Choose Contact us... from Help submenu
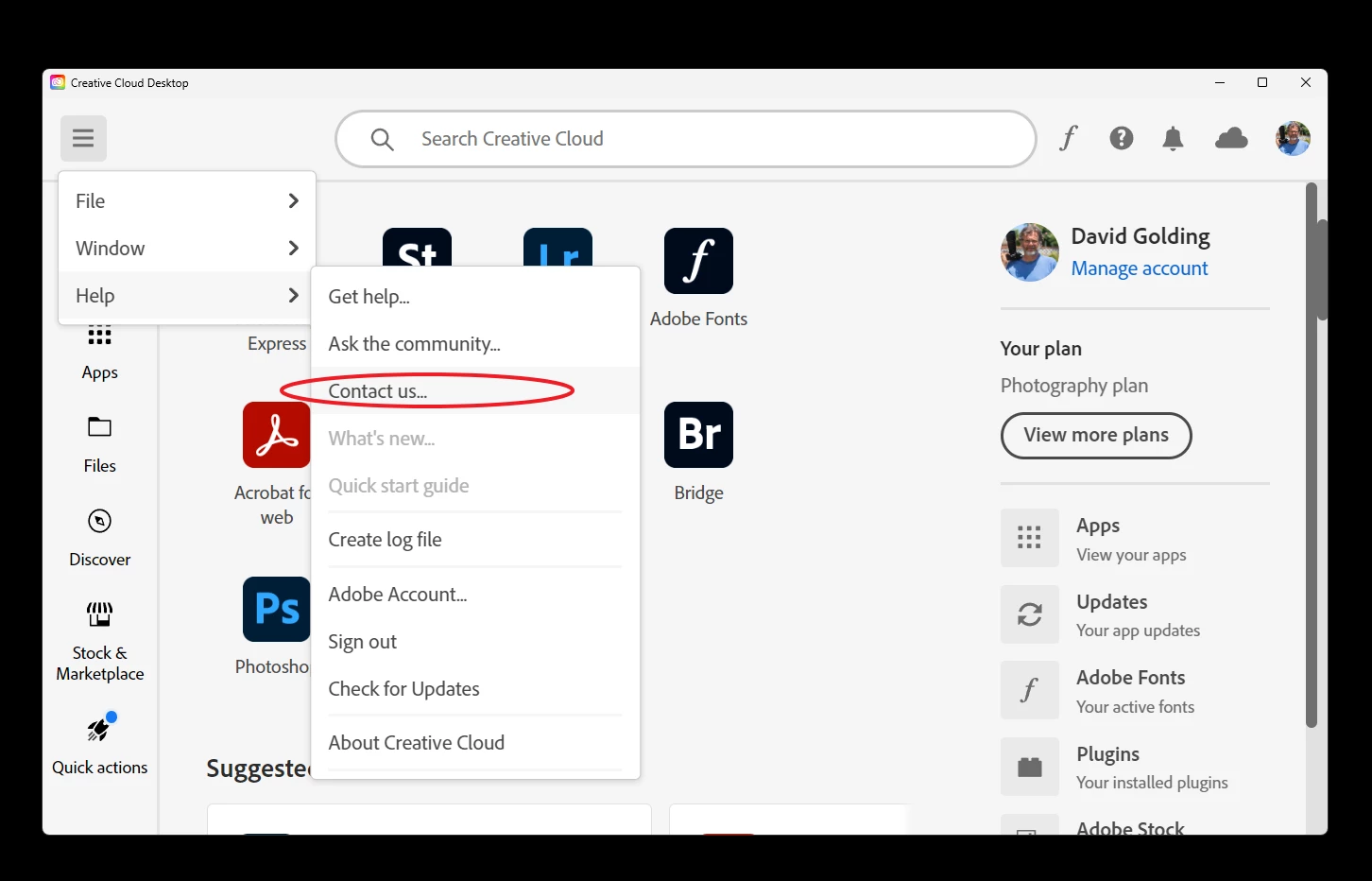 click(475, 391)
